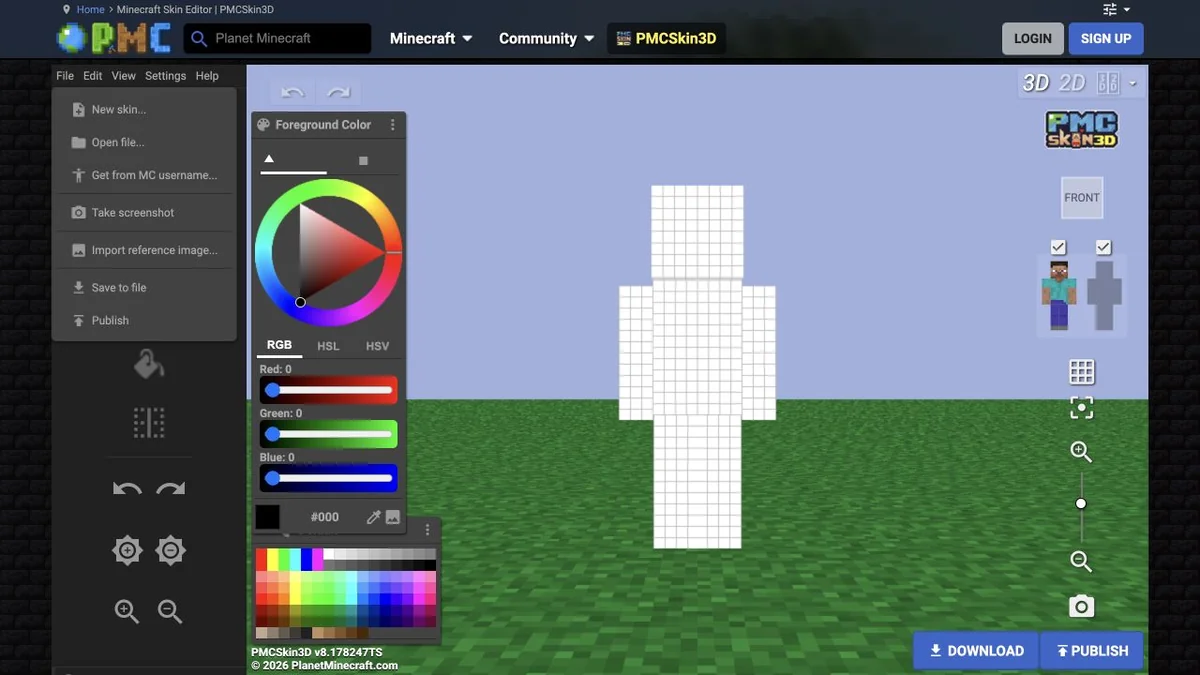The image size is (1200, 675).
Task: Switch to the HSL tab
Action: [x=328, y=346]
